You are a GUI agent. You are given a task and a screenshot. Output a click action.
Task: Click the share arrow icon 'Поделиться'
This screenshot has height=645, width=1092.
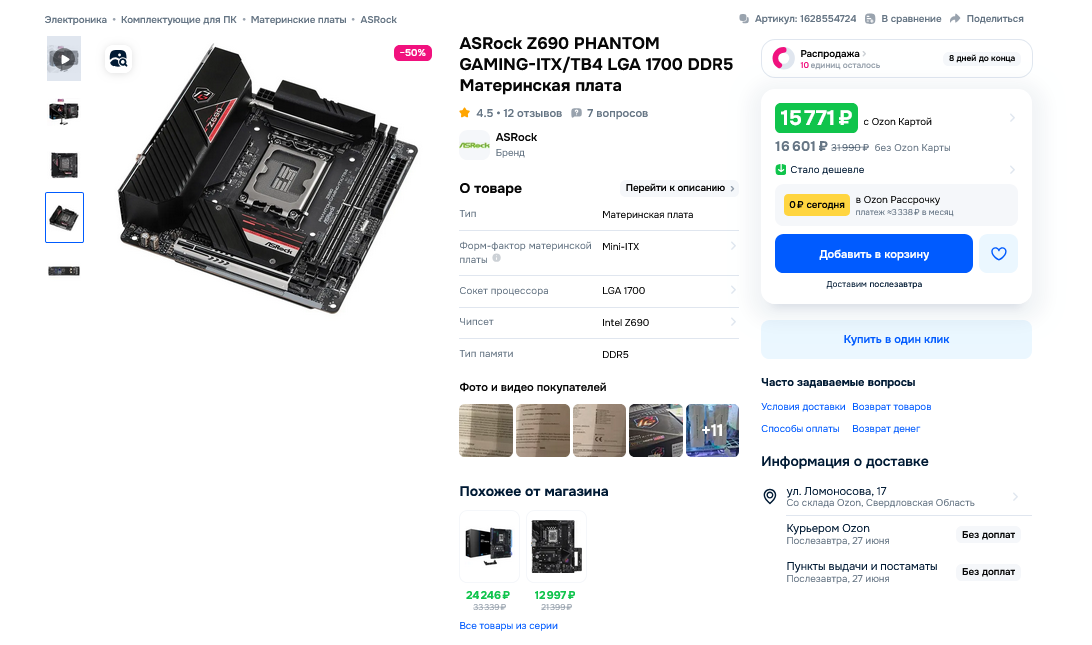click(955, 19)
